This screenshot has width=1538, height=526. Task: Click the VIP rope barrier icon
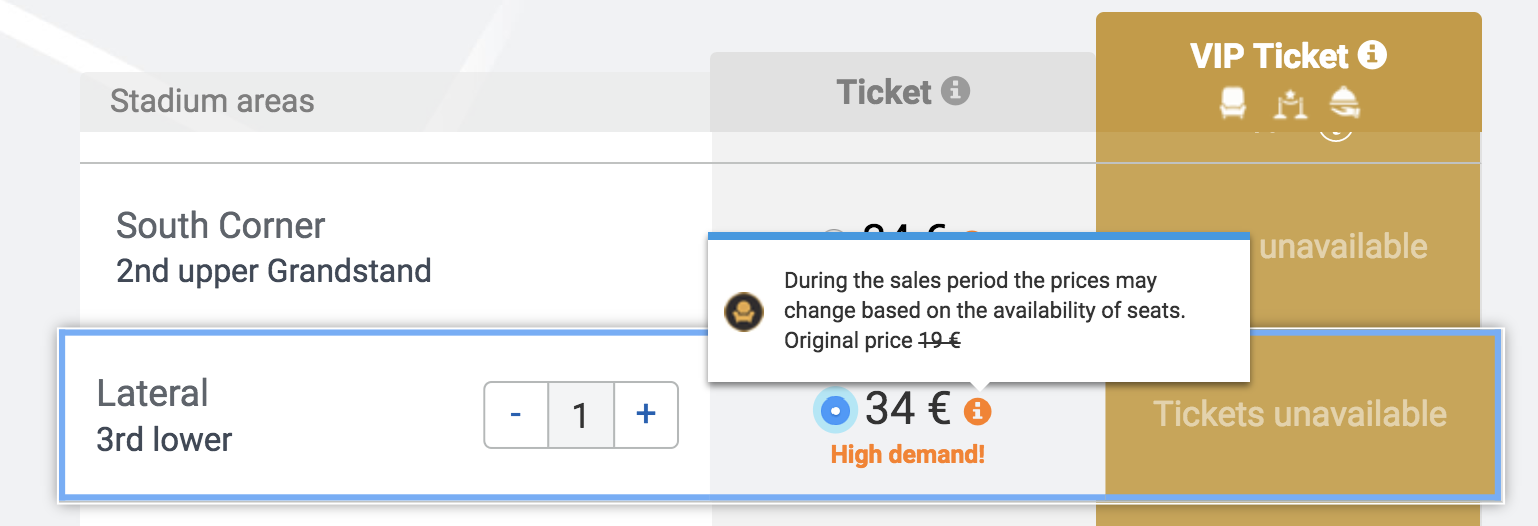(x=1289, y=104)
